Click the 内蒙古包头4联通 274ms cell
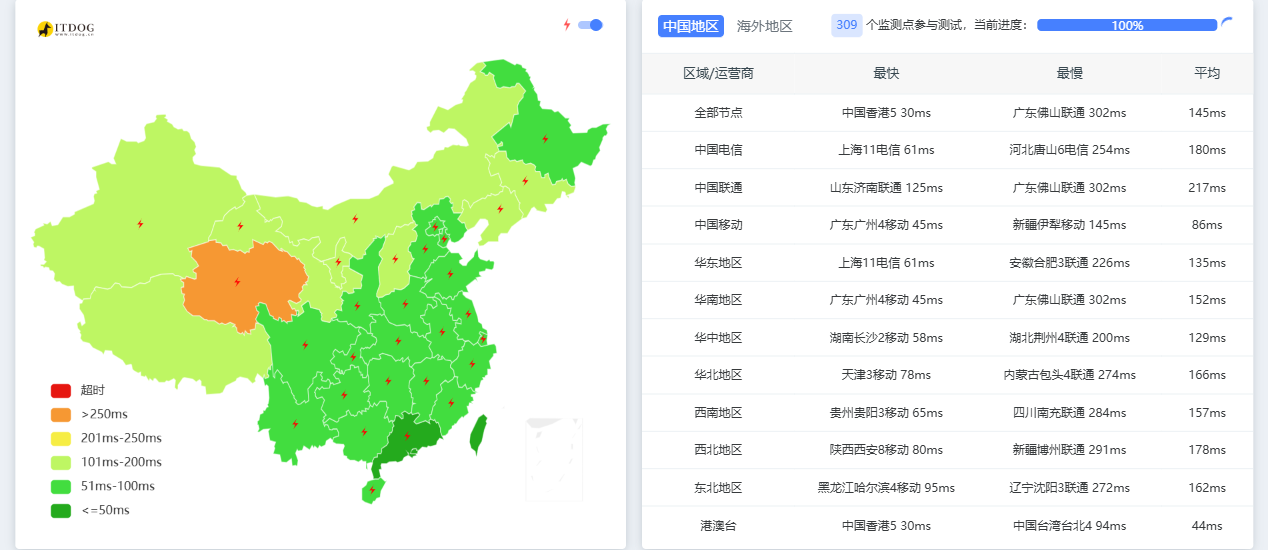 [x=1070, y=375]
